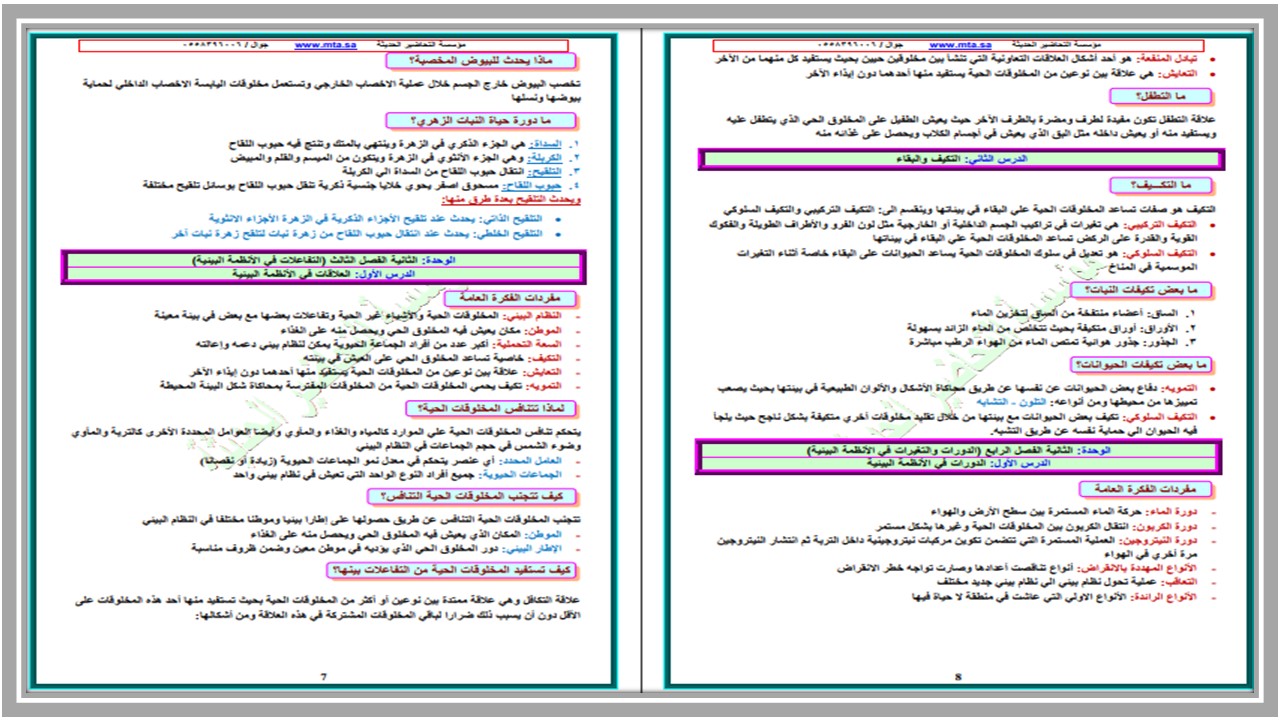Click the numbered list term "الأوراق"

1160,327
